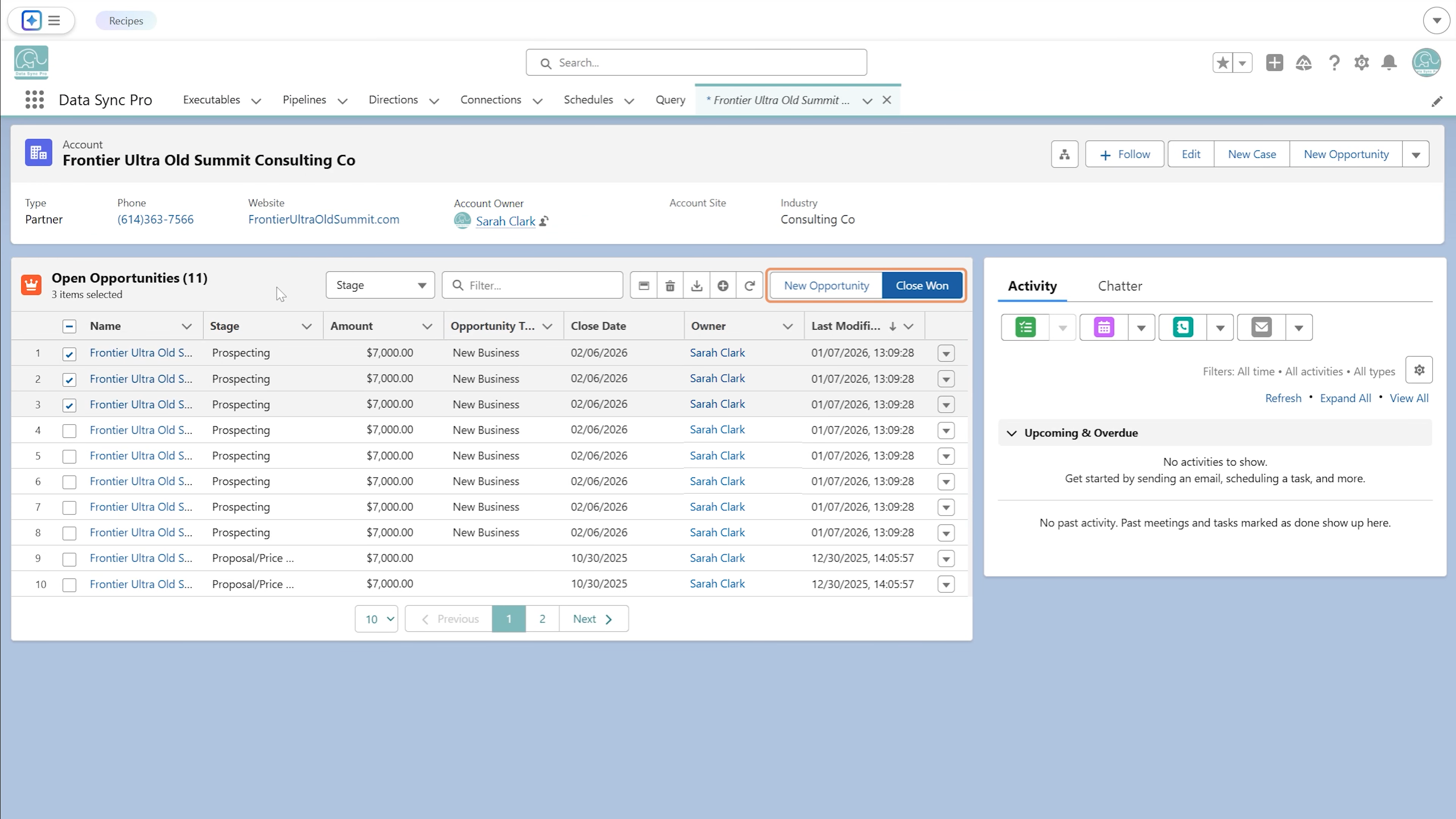The width and height of the screenshot is (1456, 819).
Task: Open the Schedules nav item
Action: coord(588,99)
